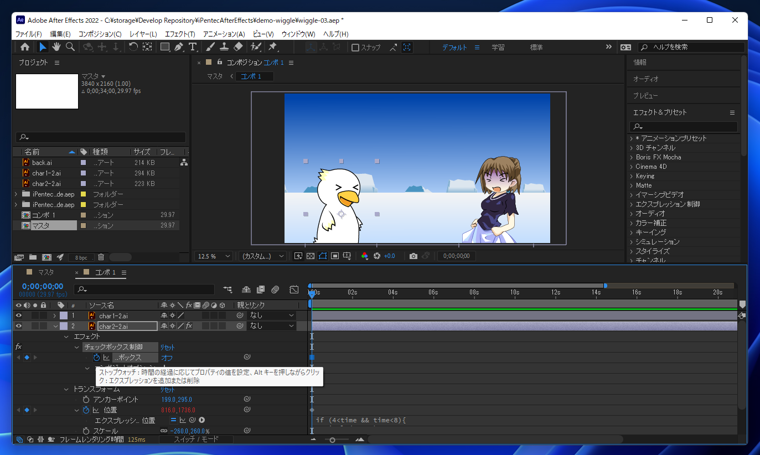Toggle the アンカーポイント stopwatch
The height and width of the screenshot is (455, 760).
coord(86,400)
